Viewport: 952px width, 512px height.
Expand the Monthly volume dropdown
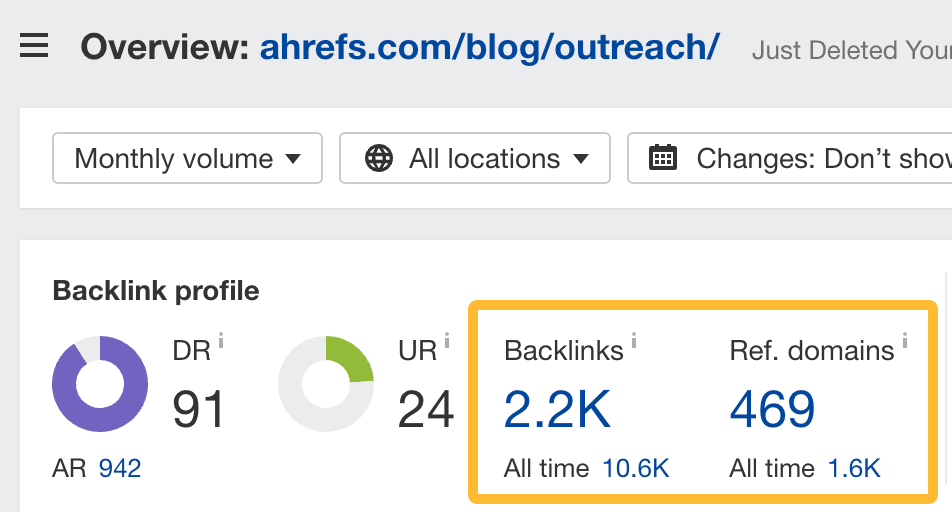pos(187,159)
